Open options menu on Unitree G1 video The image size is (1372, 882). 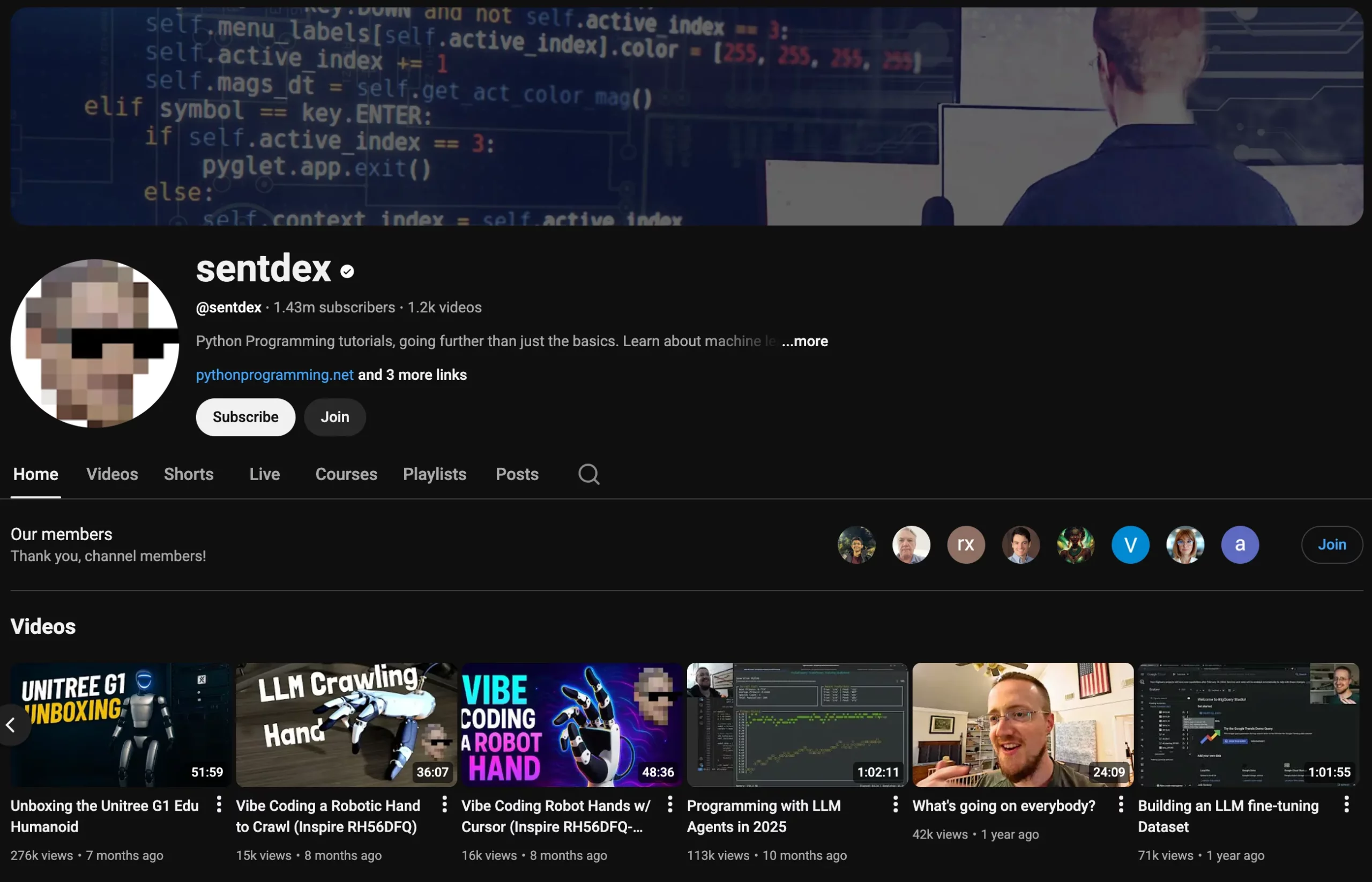218,805
